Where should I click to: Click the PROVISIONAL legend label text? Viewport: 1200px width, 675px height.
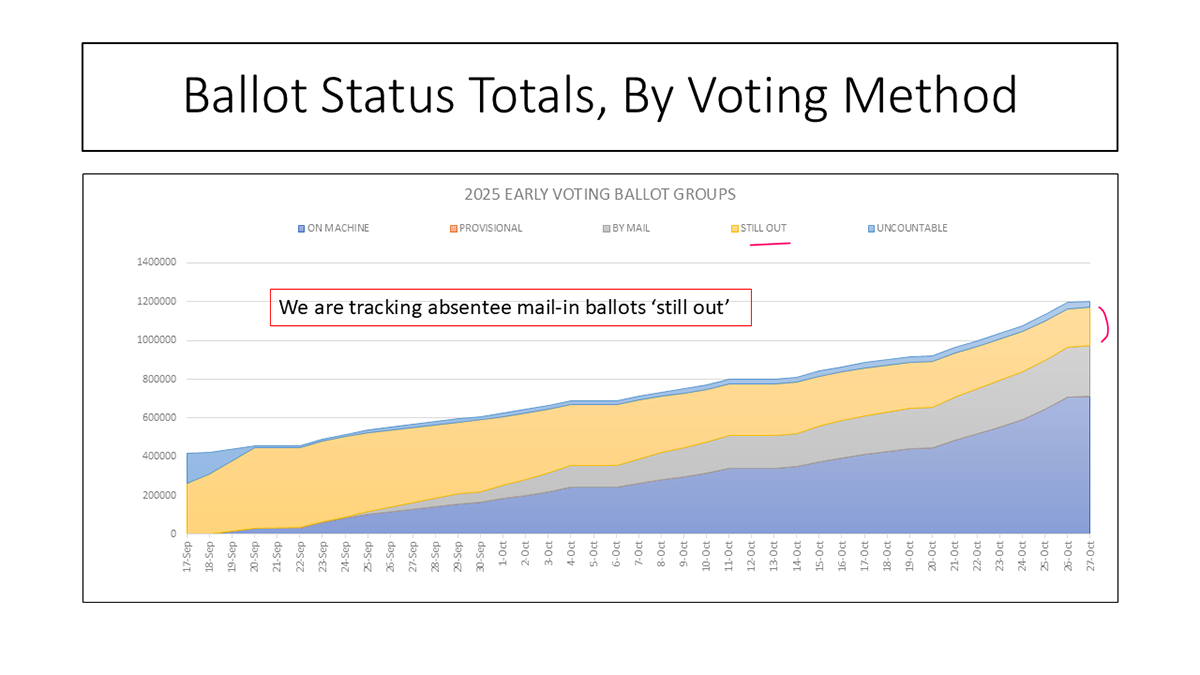tap(491, 229)
